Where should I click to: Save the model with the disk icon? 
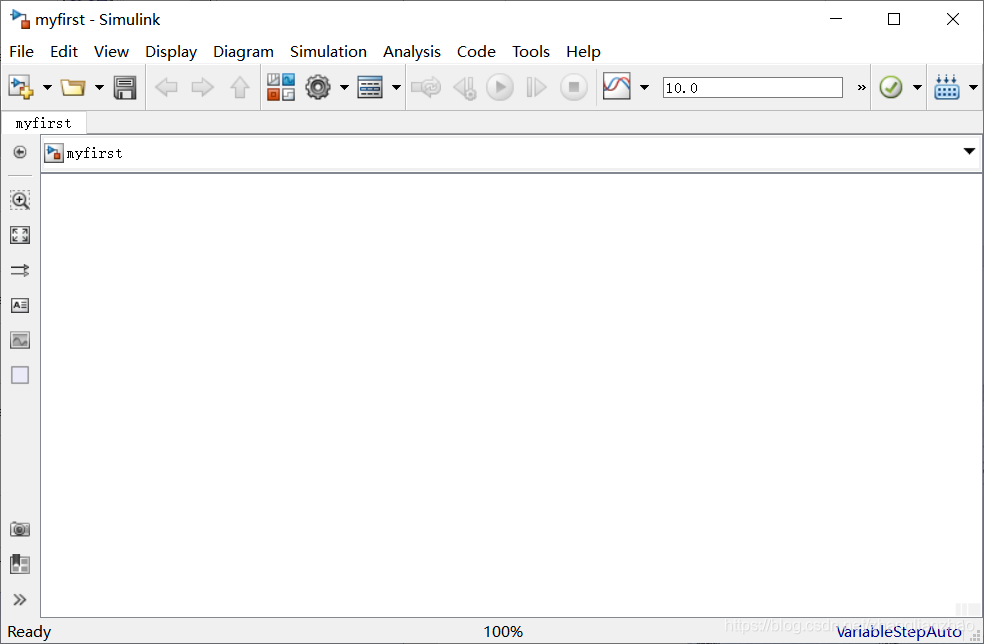click(125, 87)
